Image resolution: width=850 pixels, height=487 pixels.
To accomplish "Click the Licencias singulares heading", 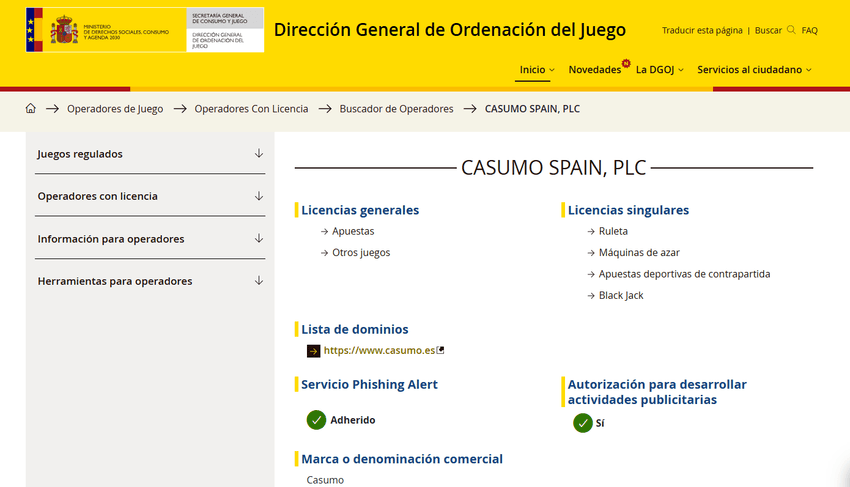I will click(628, 210).
